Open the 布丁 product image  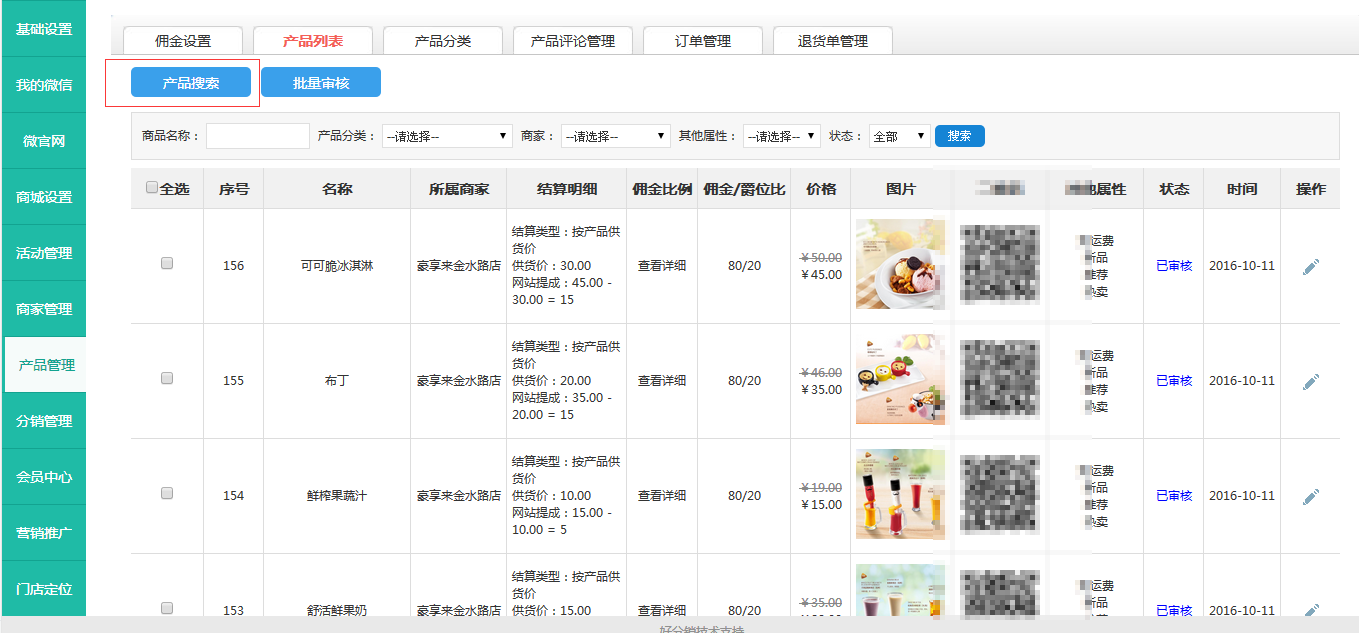[x=900, y=380]
